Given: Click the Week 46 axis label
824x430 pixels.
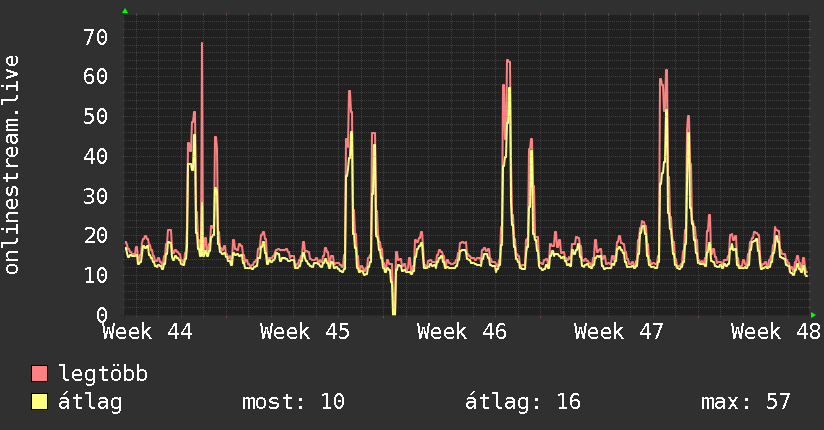Looking at the screenshot, I should click(x=462, y=332).
